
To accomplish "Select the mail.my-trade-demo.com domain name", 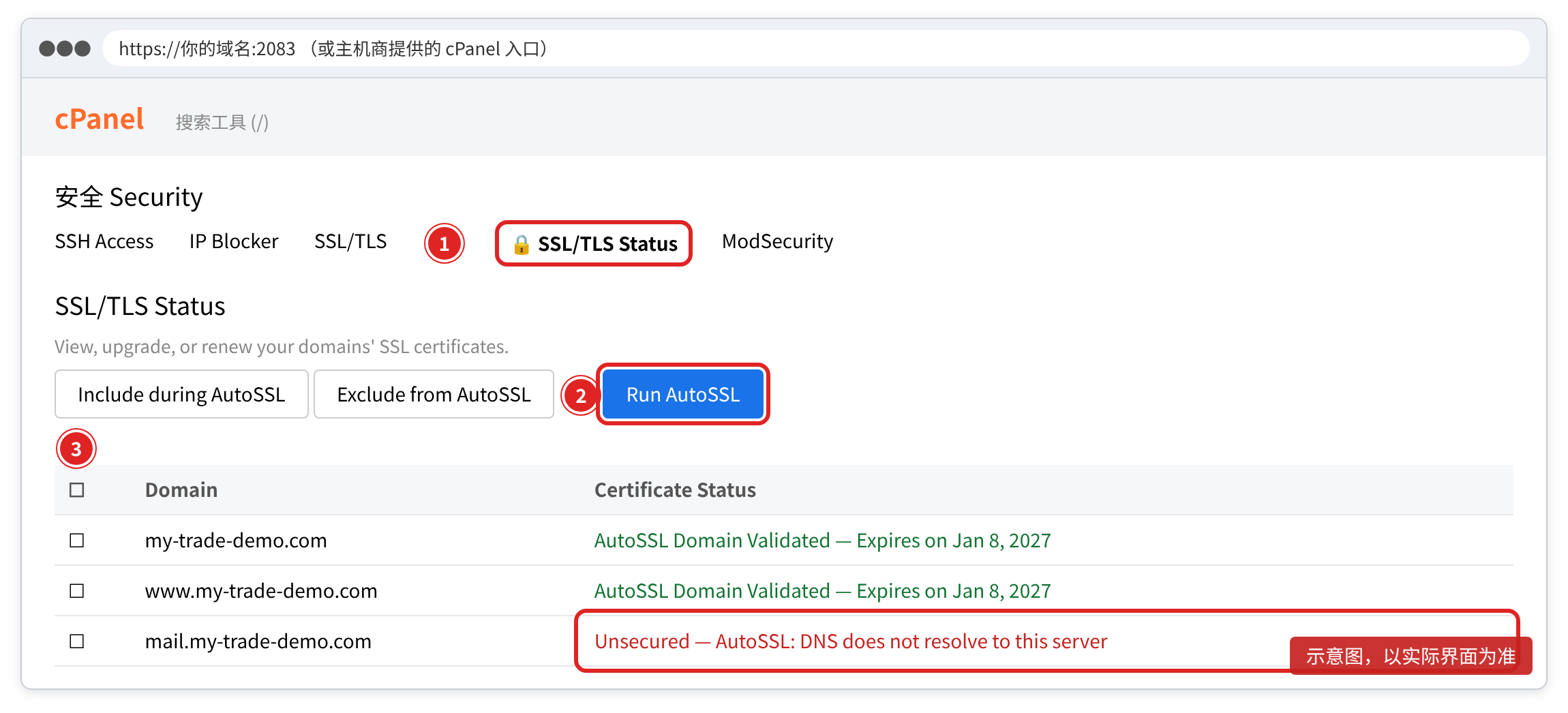I will tap(258, 641).
